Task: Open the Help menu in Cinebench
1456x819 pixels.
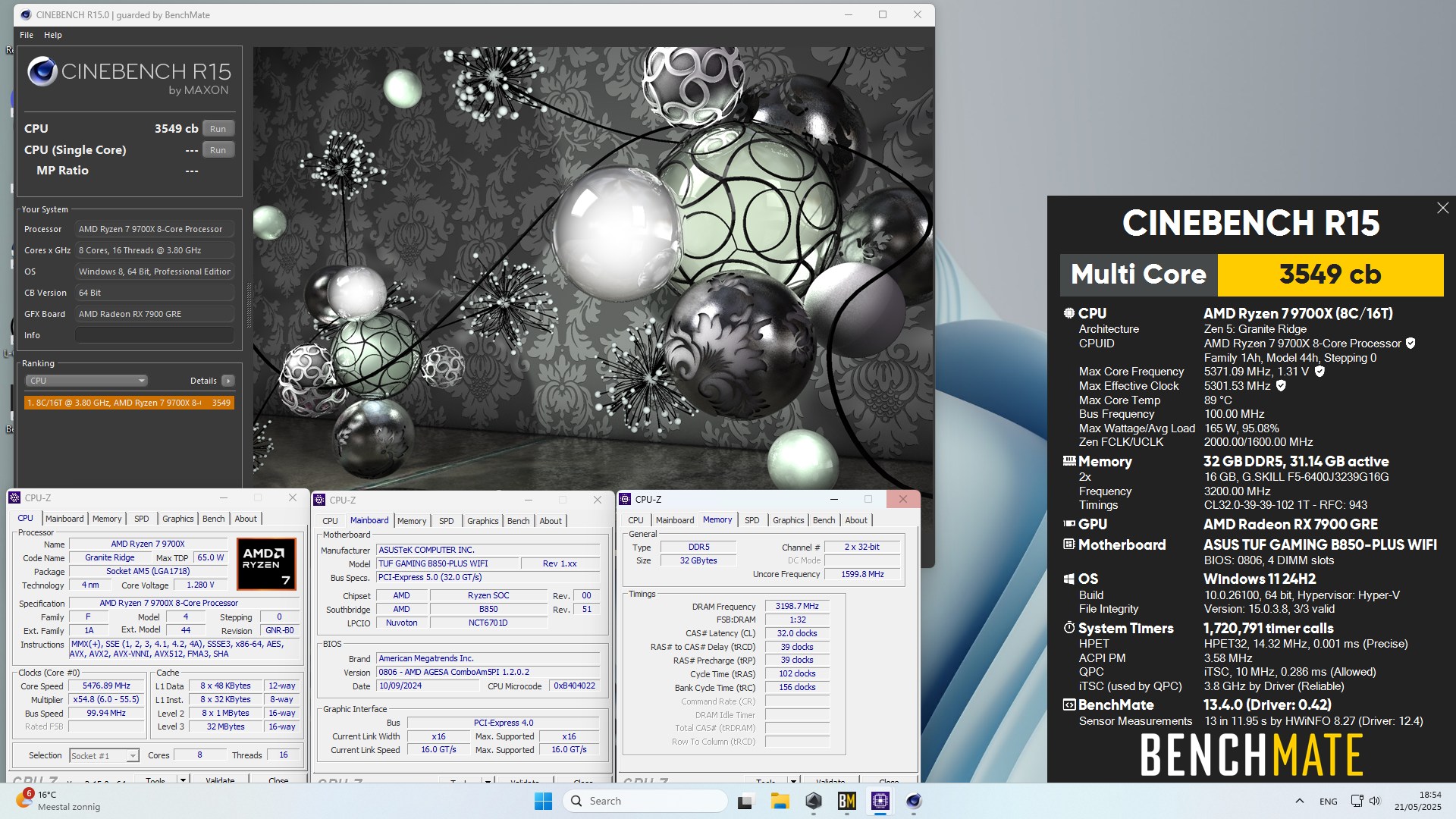Action: click(53, 35)
